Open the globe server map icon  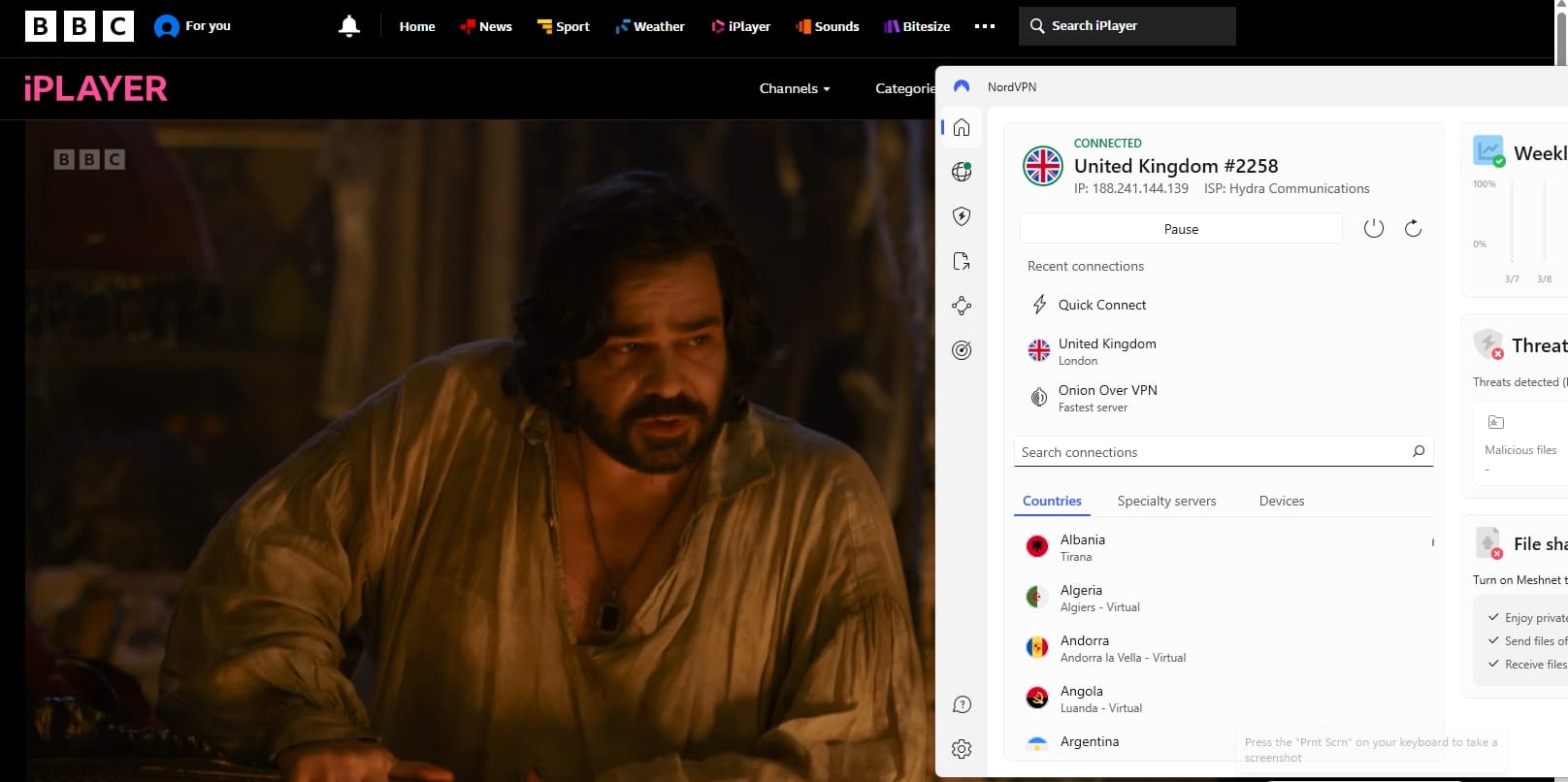click(x=962, y=172)
